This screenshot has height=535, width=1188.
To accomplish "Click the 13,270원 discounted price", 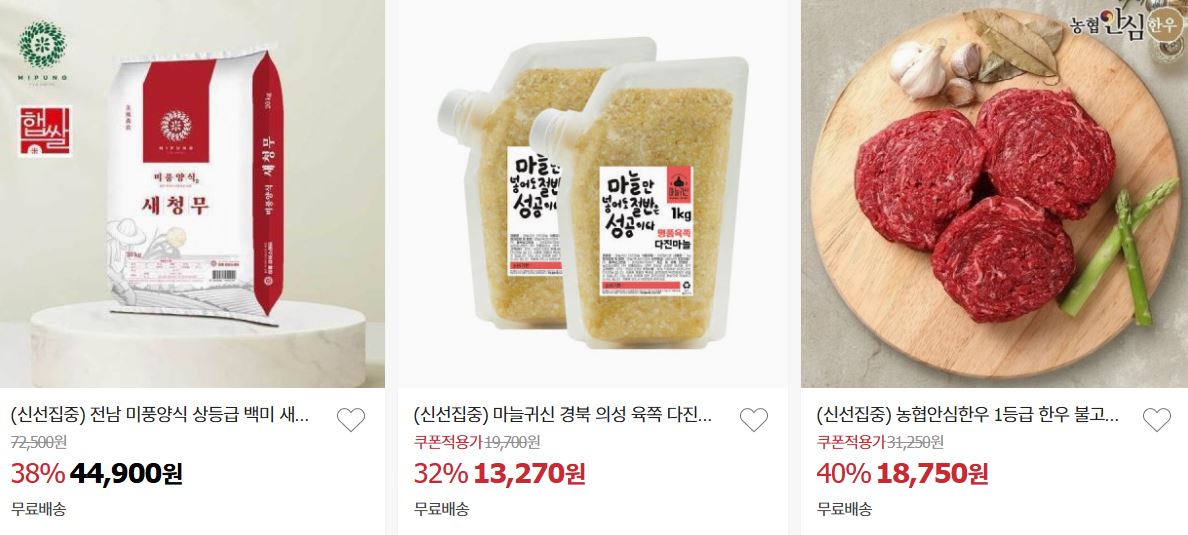I will pyautogui.click(x=529, y=474).
